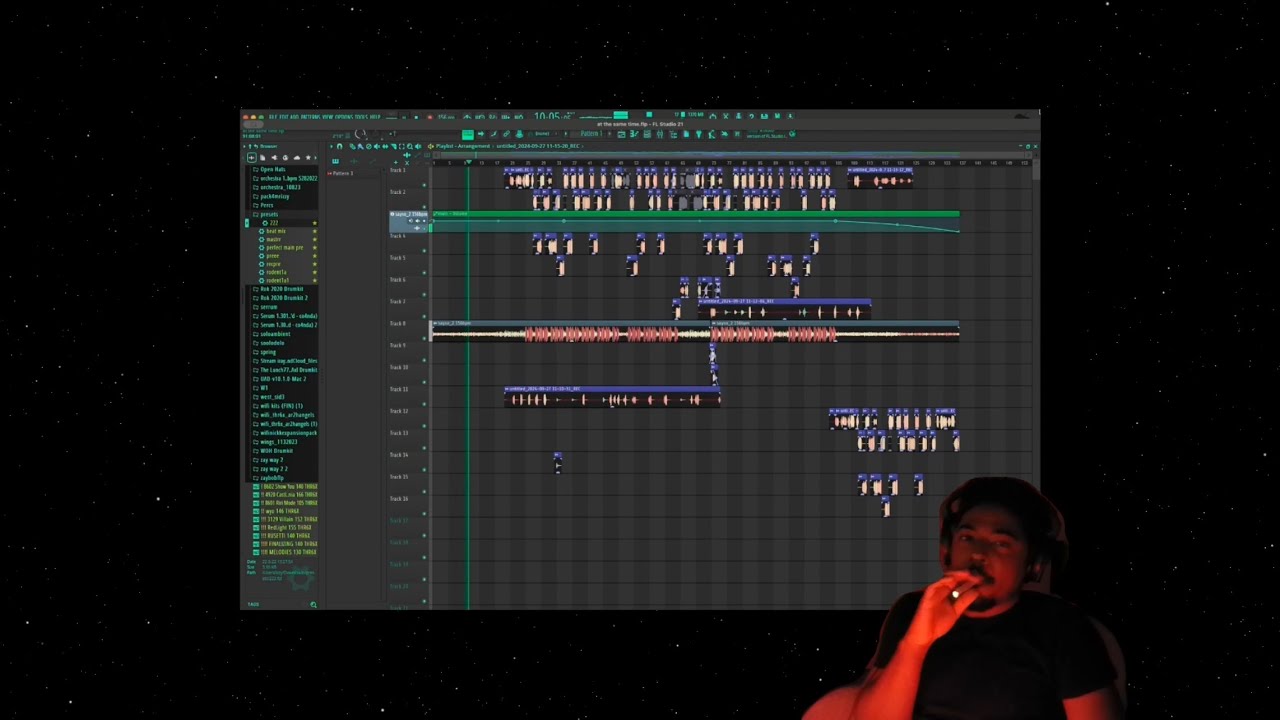
Task: Click the Stop button in transport
Action: pyautogui.click(x=417, y=117)
